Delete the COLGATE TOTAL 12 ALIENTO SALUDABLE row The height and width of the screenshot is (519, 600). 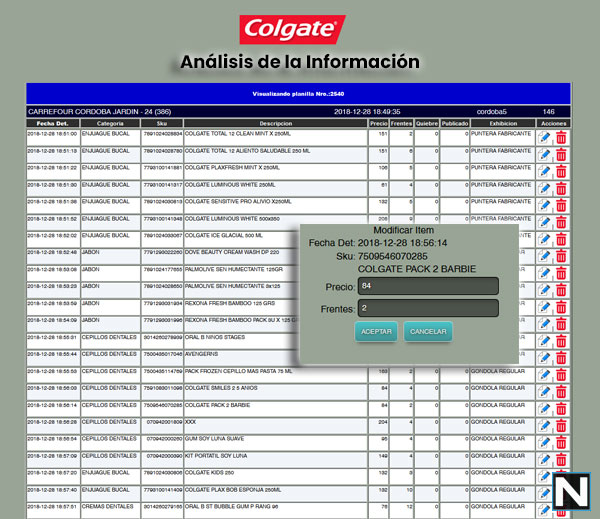point(561,155)
